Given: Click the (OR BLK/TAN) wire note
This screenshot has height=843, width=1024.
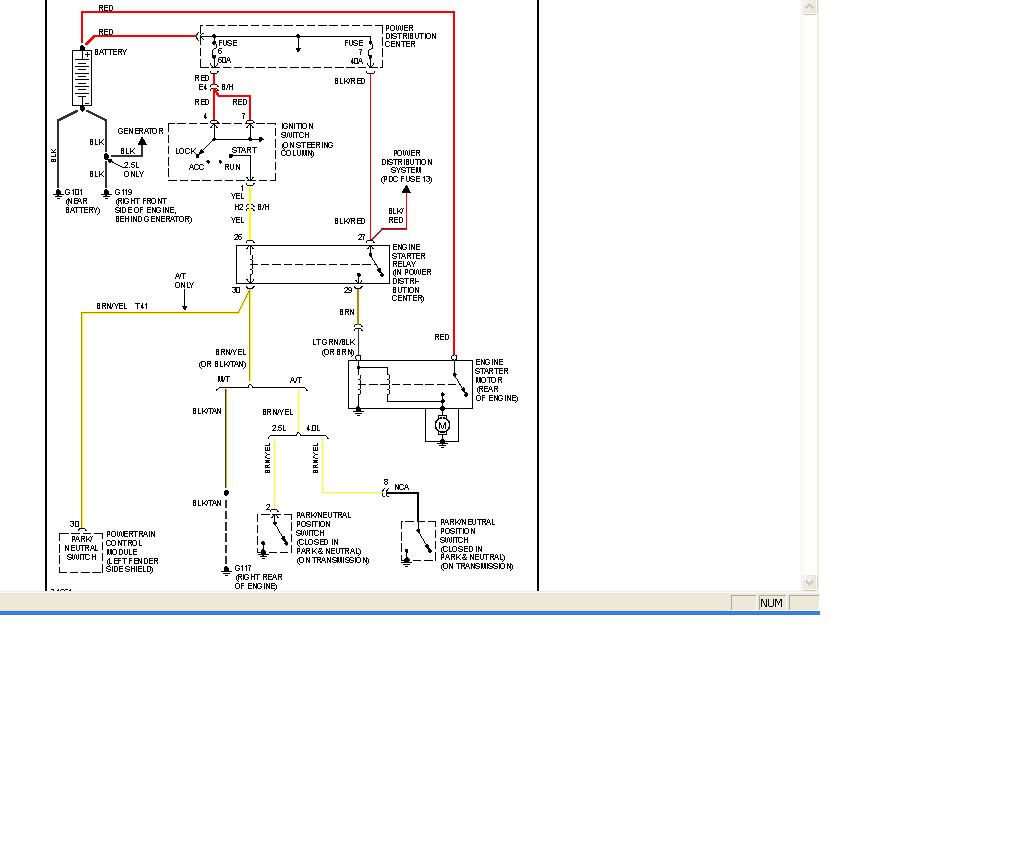Looking at the screenshot, I should point(223,364).
